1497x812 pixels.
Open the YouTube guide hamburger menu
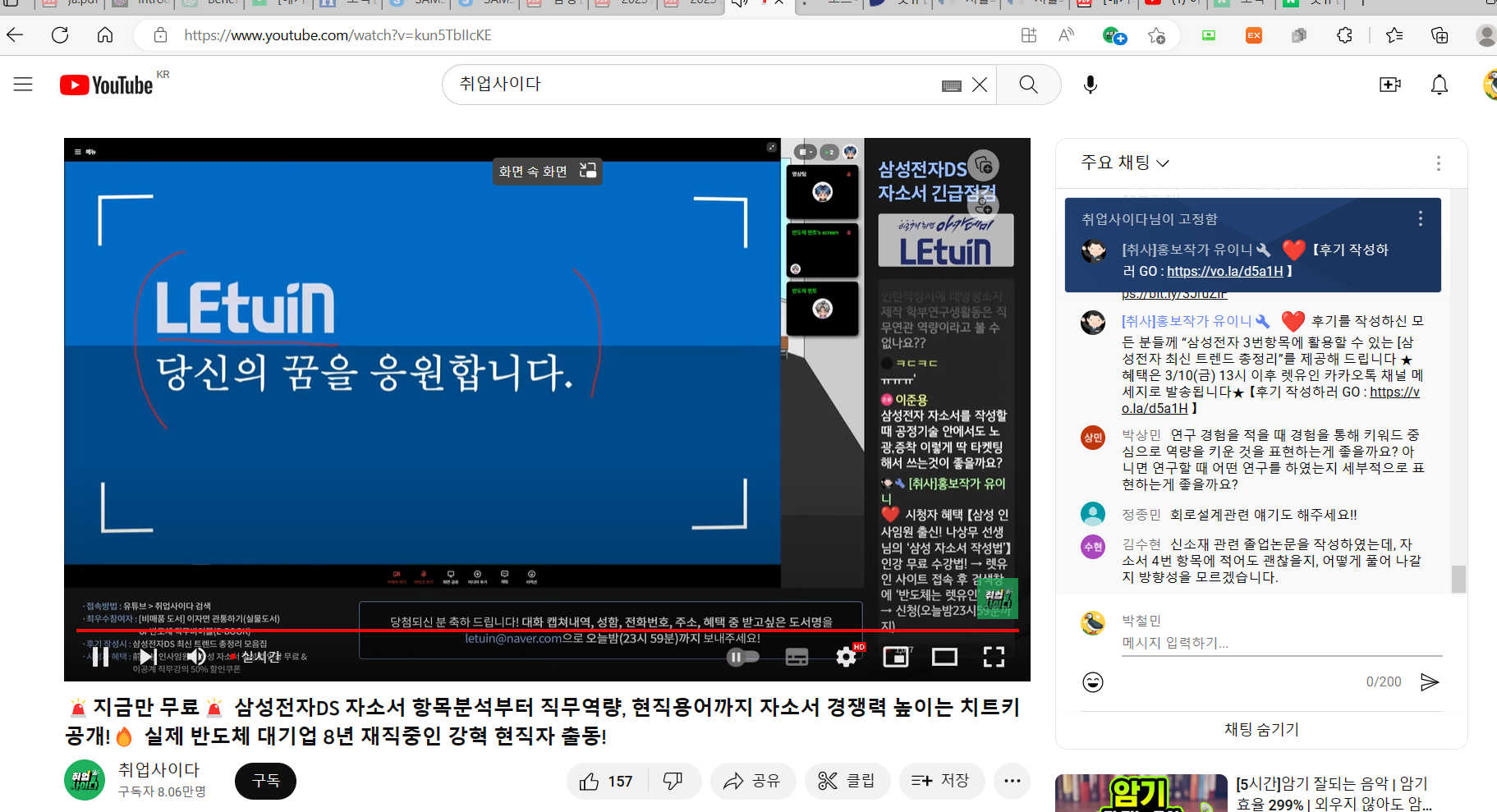point(23,85)
